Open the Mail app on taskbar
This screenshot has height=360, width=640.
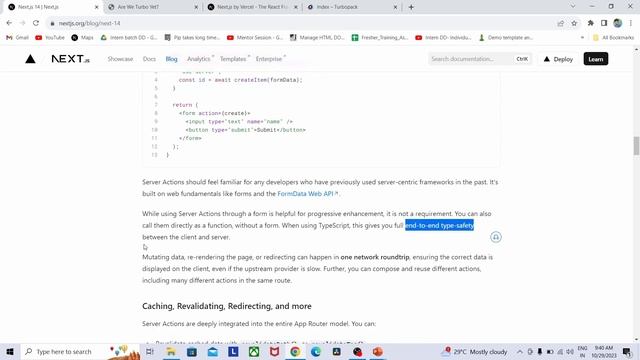(212, 351)
